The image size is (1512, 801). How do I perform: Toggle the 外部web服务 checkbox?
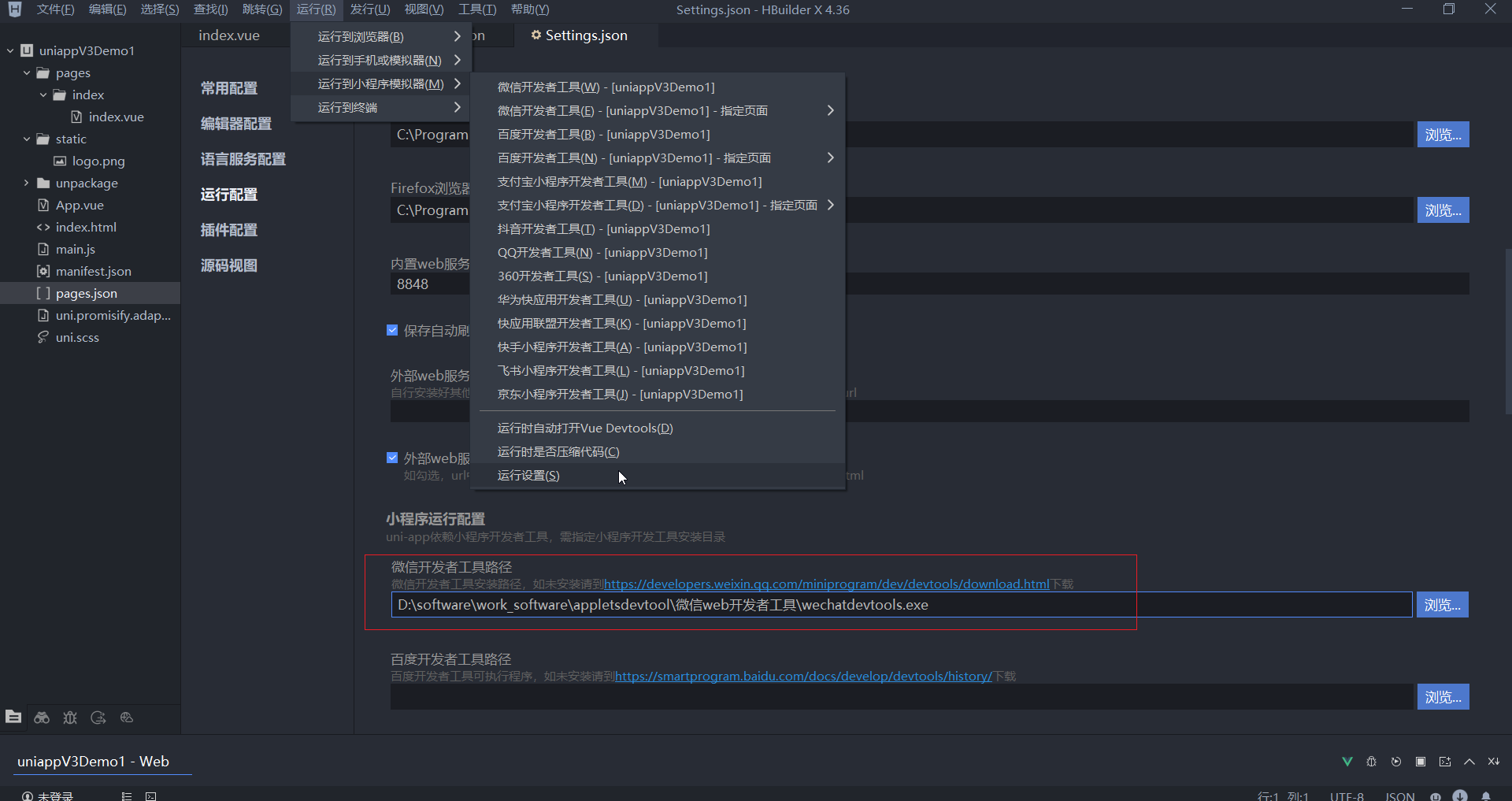pyautogui.click(x=392, y=458)
